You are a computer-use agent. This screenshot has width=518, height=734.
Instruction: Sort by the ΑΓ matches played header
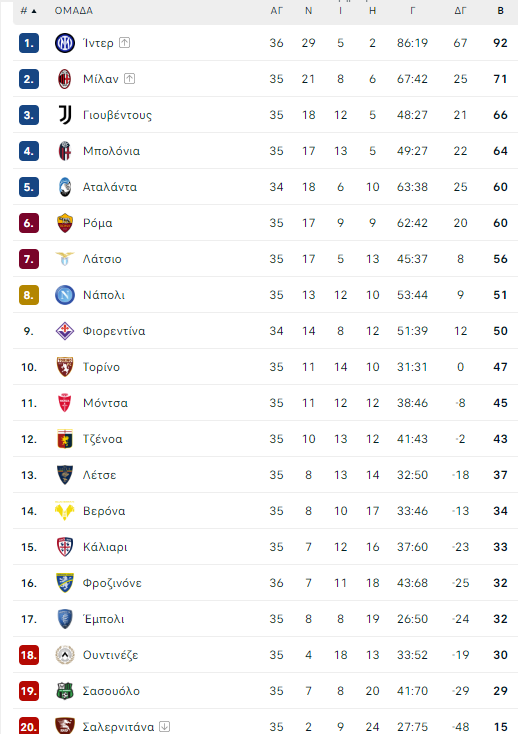pyautogui.click(x=277, y=10)
